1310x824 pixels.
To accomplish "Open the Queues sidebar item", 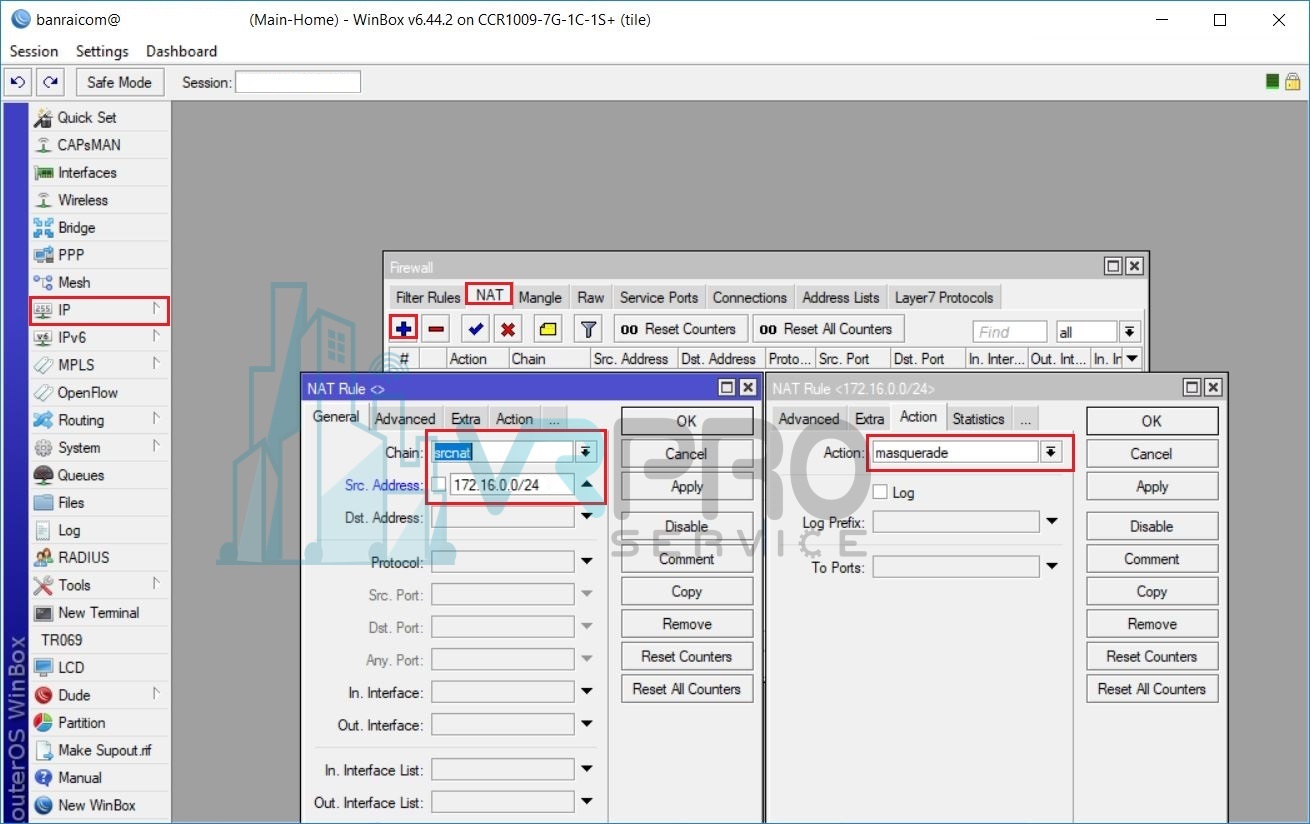I will point(81,475).
